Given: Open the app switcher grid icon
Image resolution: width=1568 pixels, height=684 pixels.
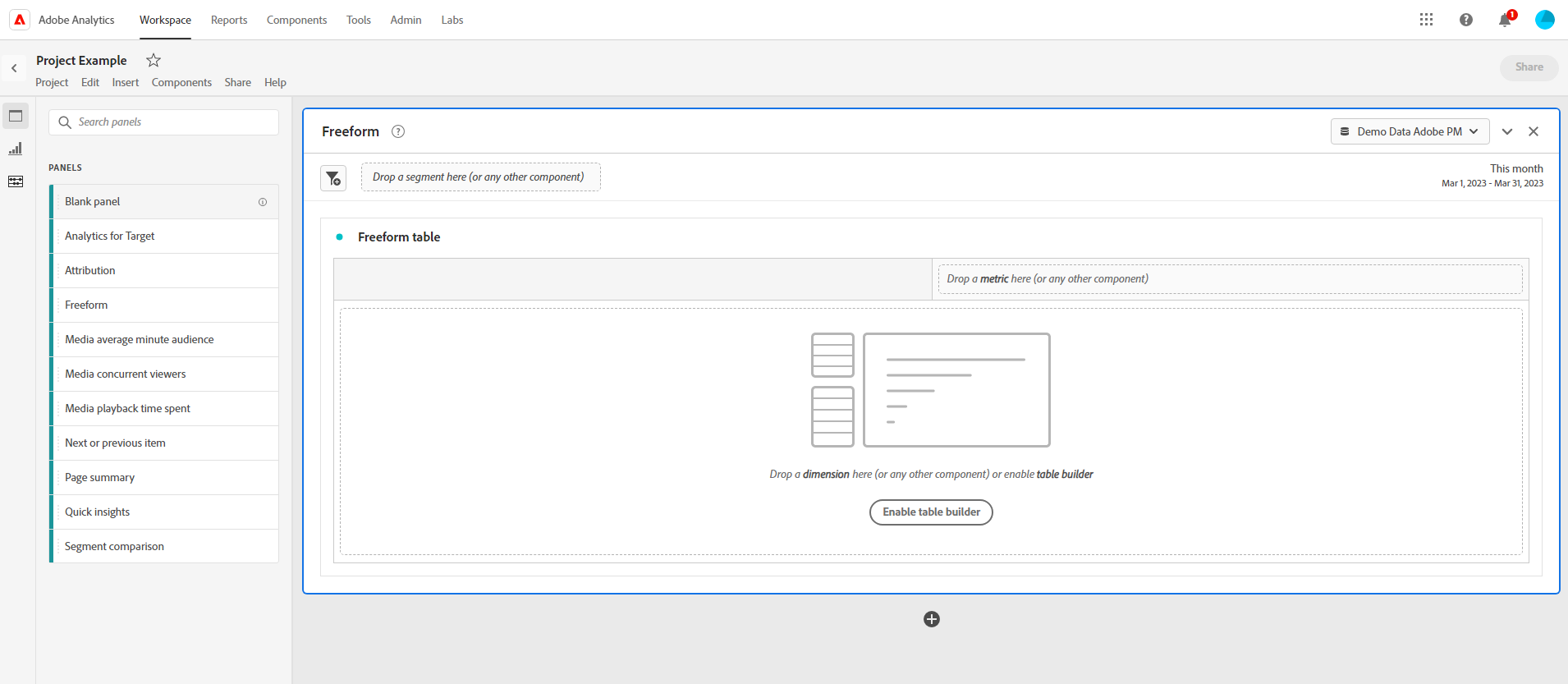Looking at the screenshot, I should 1427,20.
